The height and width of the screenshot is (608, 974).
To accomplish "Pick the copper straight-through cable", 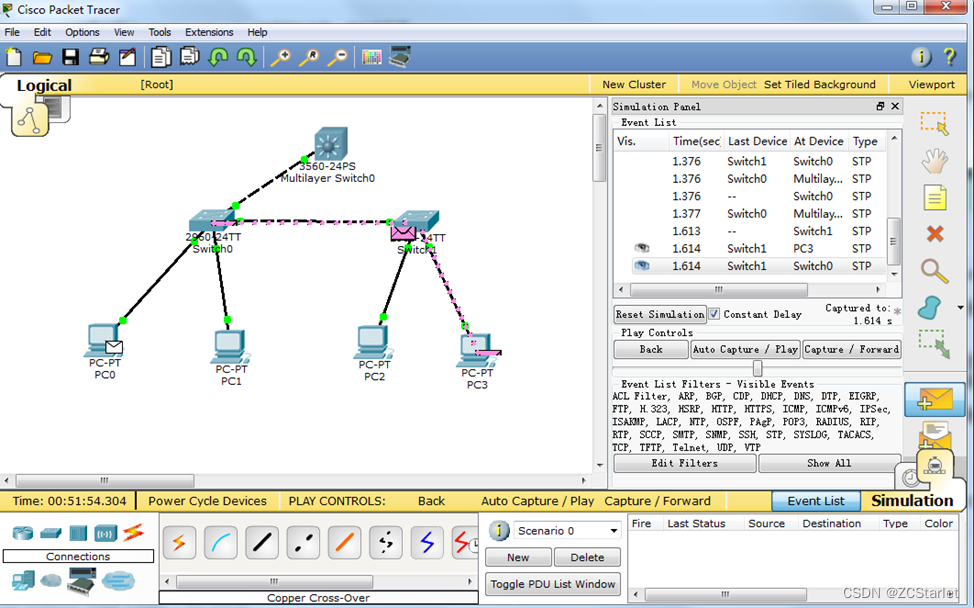I will tap(262, 542).
